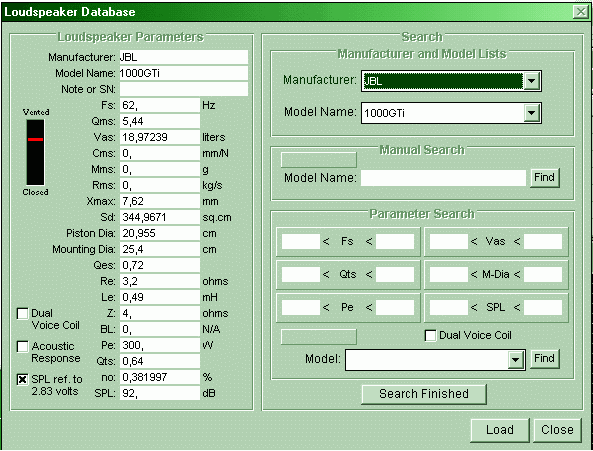Click the maximum Fs search box

click(395, 241)
